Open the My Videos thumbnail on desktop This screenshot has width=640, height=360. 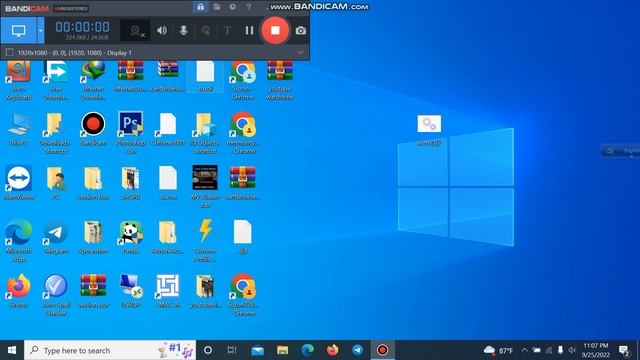tap(205, 186)
